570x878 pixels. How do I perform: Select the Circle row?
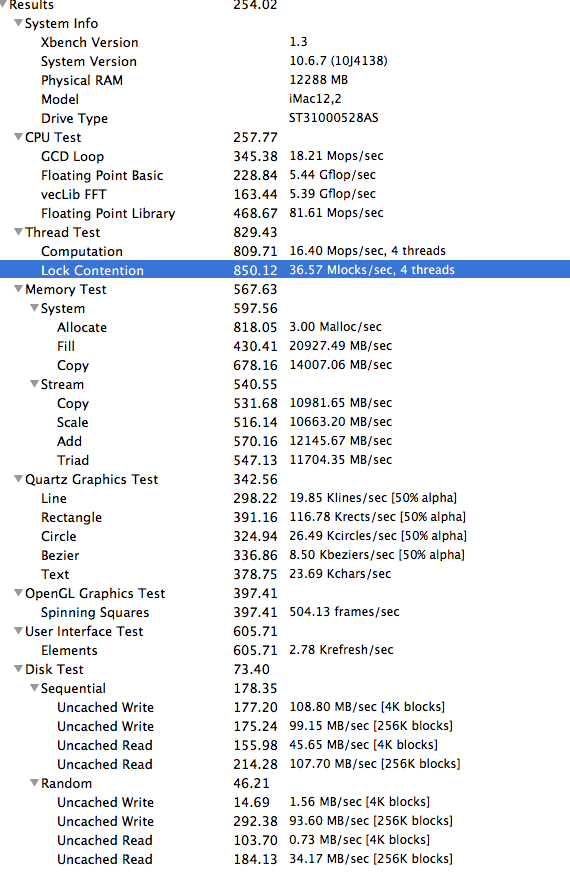coord(285,536)
